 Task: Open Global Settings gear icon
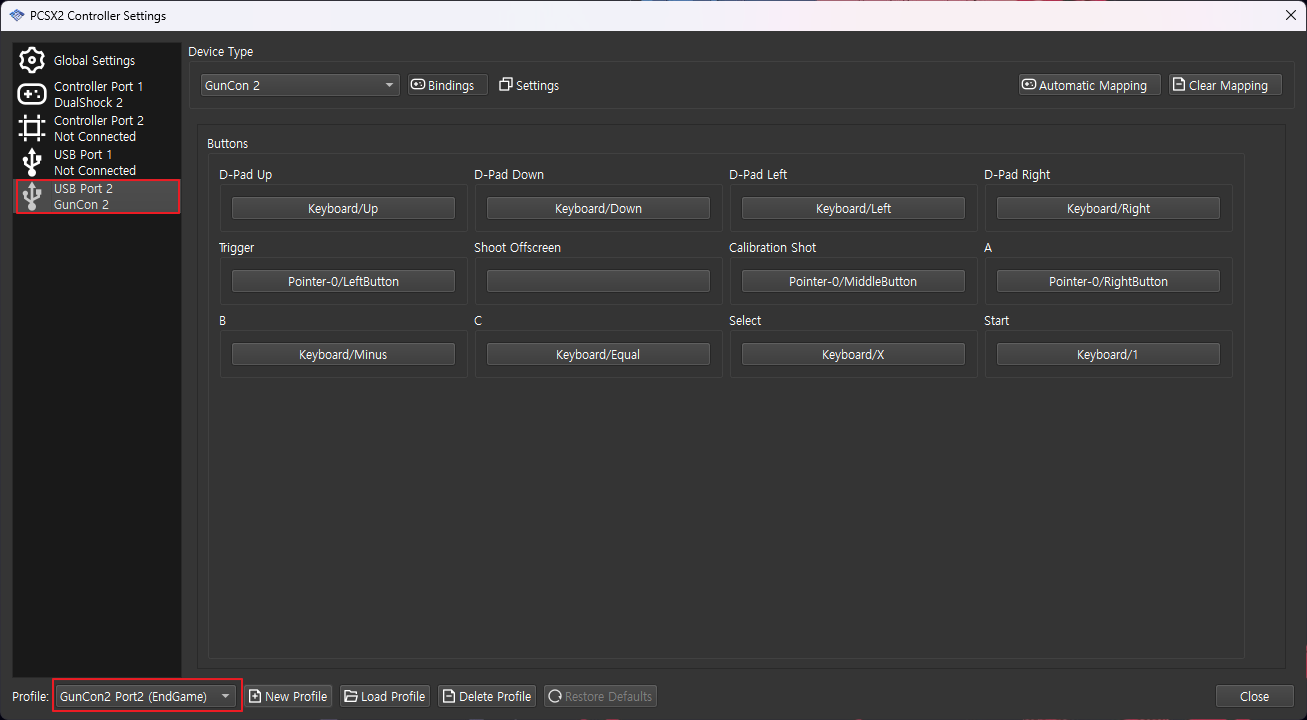(x=32, y=60)
